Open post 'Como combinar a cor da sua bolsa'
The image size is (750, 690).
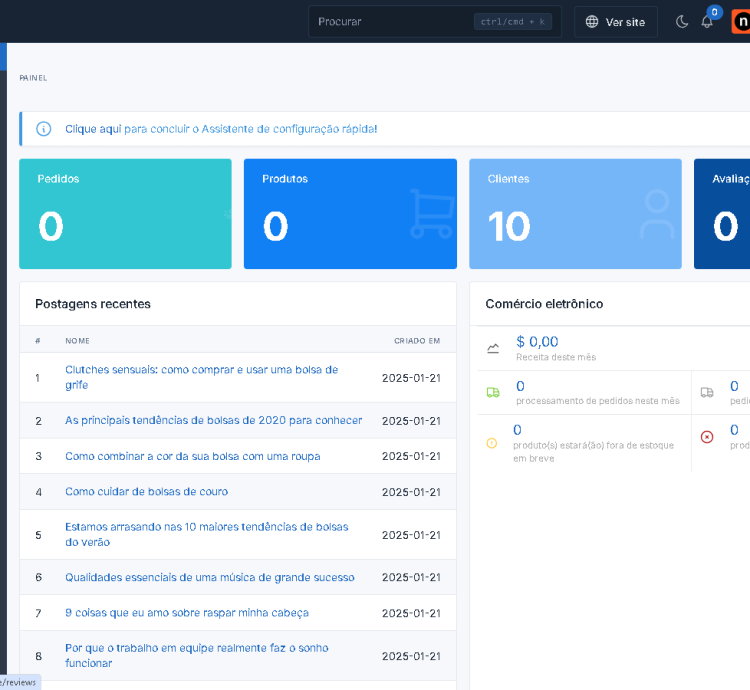(x=192, y=456)
